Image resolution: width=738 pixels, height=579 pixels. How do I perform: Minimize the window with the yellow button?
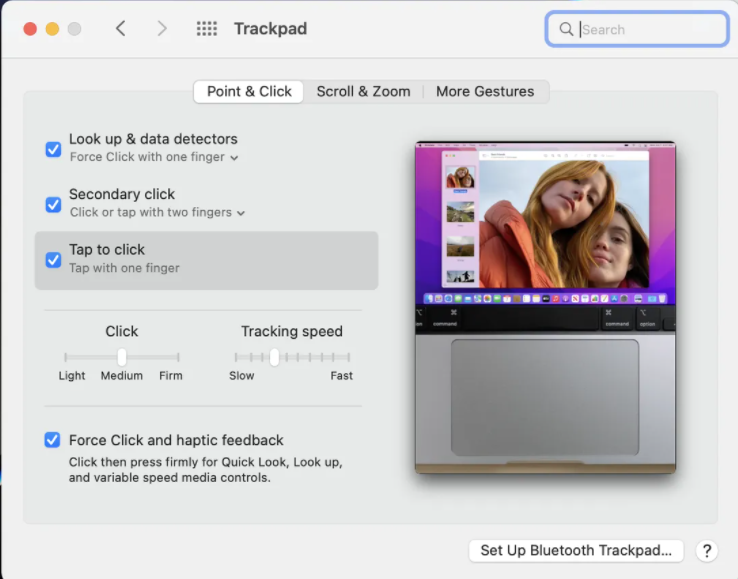[x=52, y=29]
